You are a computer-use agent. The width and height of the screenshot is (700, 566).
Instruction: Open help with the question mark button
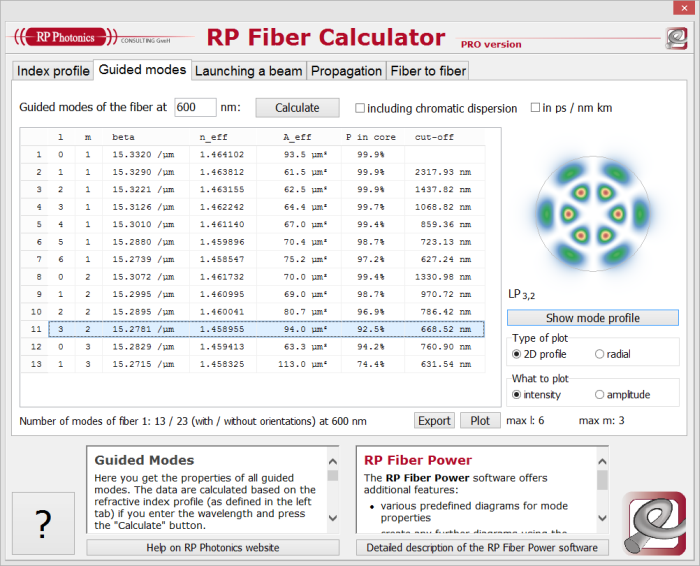click(x=43, y=523)
